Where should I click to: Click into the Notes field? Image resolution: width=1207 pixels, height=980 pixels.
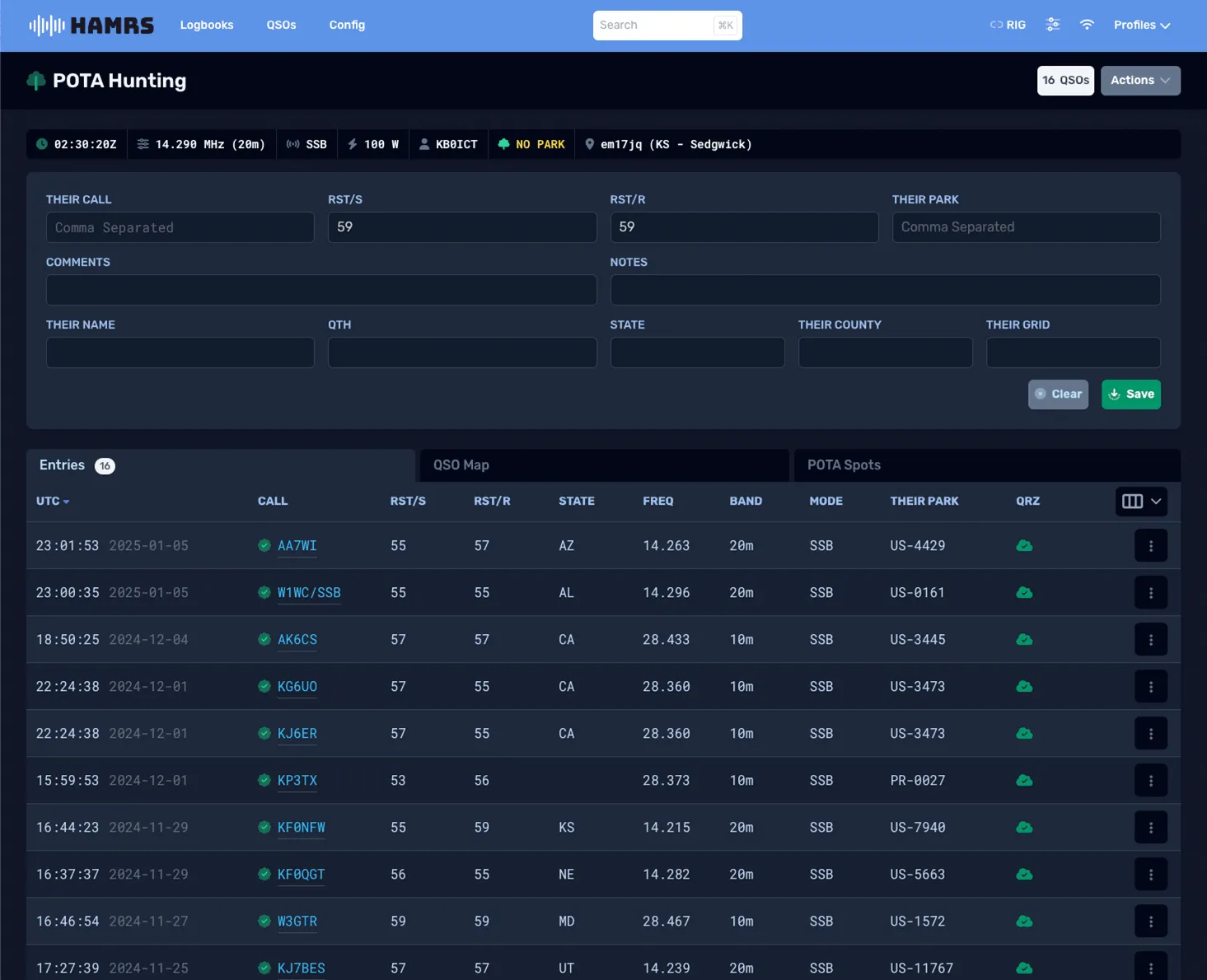coord(885,290)
